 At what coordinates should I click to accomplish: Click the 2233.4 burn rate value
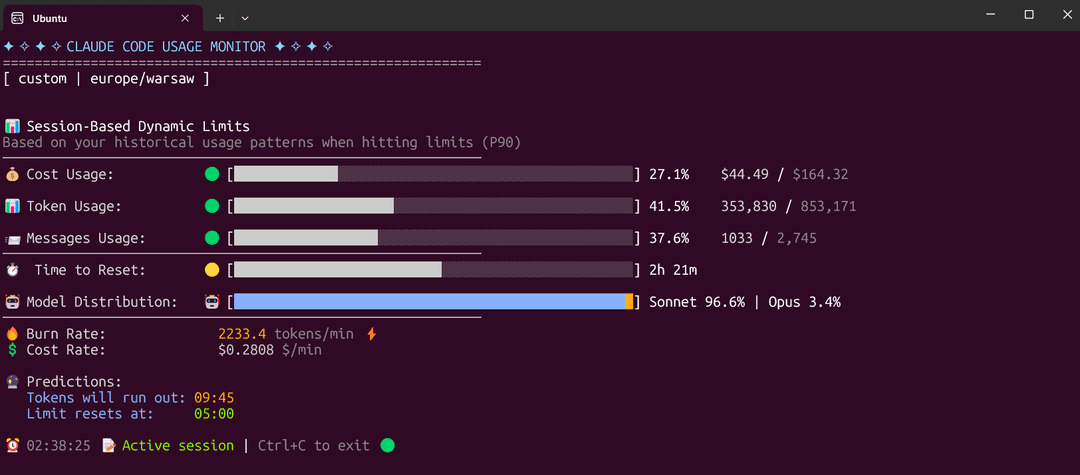(x=243, y=334)
